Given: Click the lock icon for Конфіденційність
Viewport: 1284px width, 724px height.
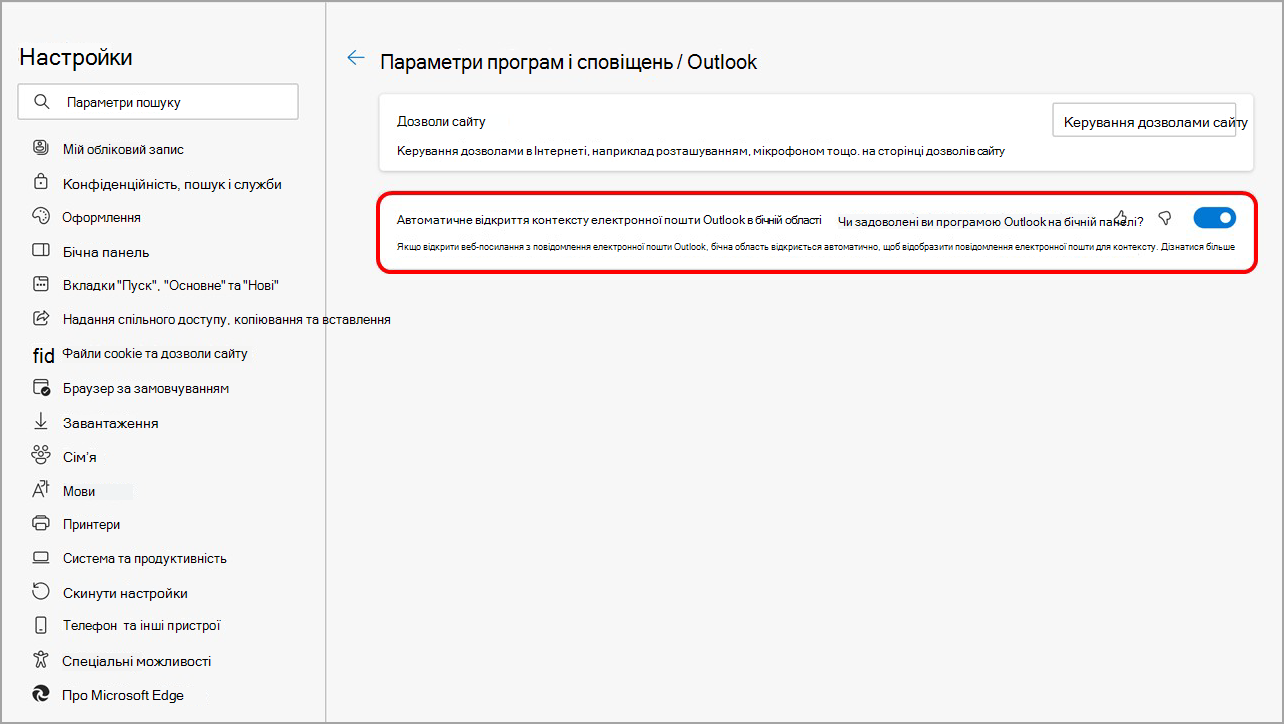Looking at the screenshot, I should (41, 183).
